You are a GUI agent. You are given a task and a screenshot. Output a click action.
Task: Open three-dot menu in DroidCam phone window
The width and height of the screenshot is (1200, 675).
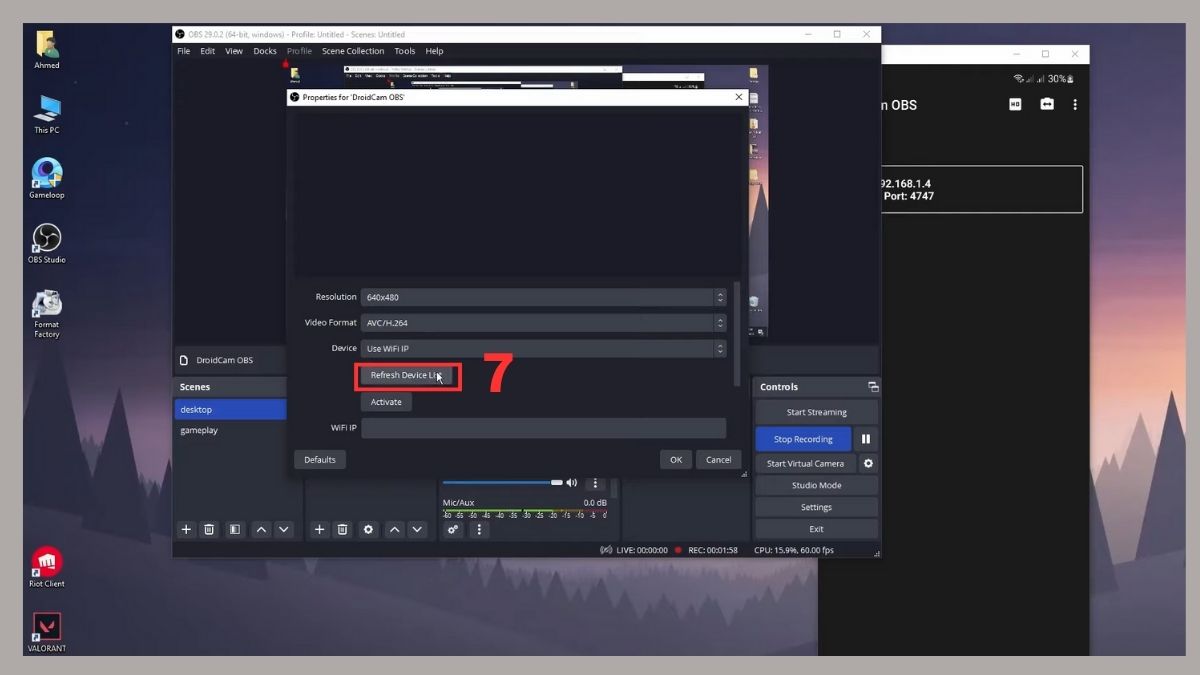point(1075,104)
